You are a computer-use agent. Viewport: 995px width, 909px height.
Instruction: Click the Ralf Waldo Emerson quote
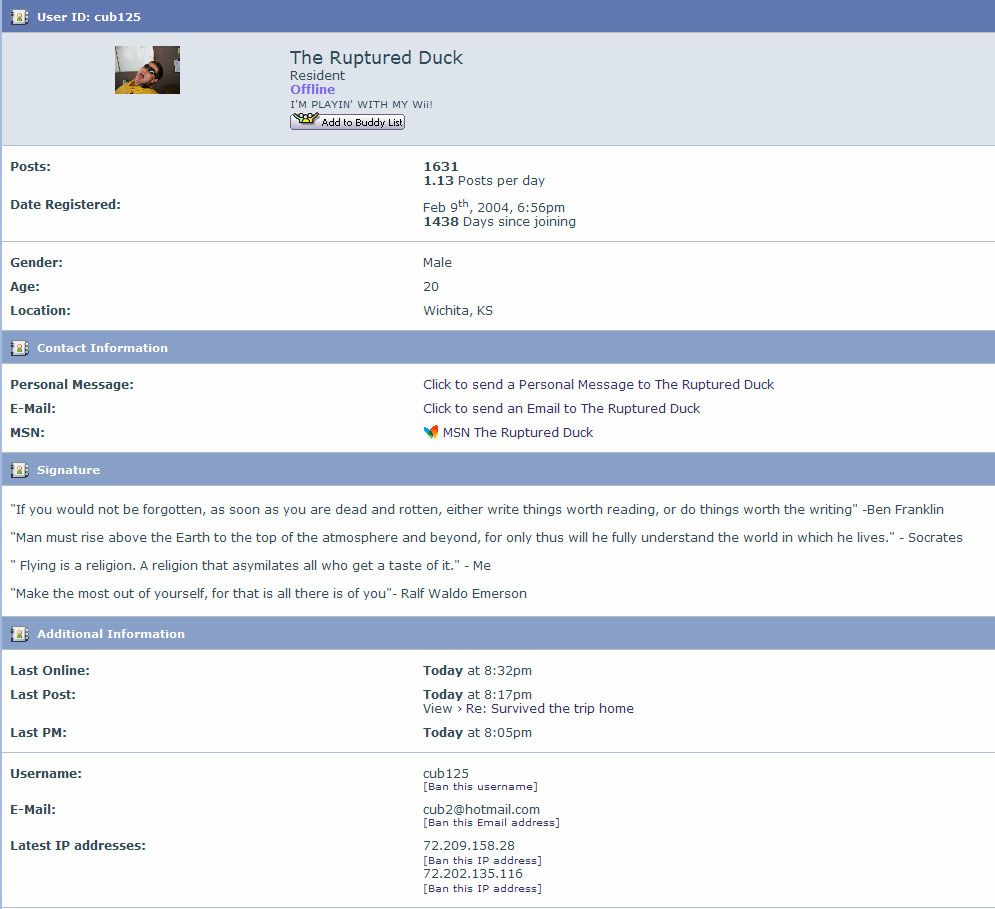[x=268, y=594]
